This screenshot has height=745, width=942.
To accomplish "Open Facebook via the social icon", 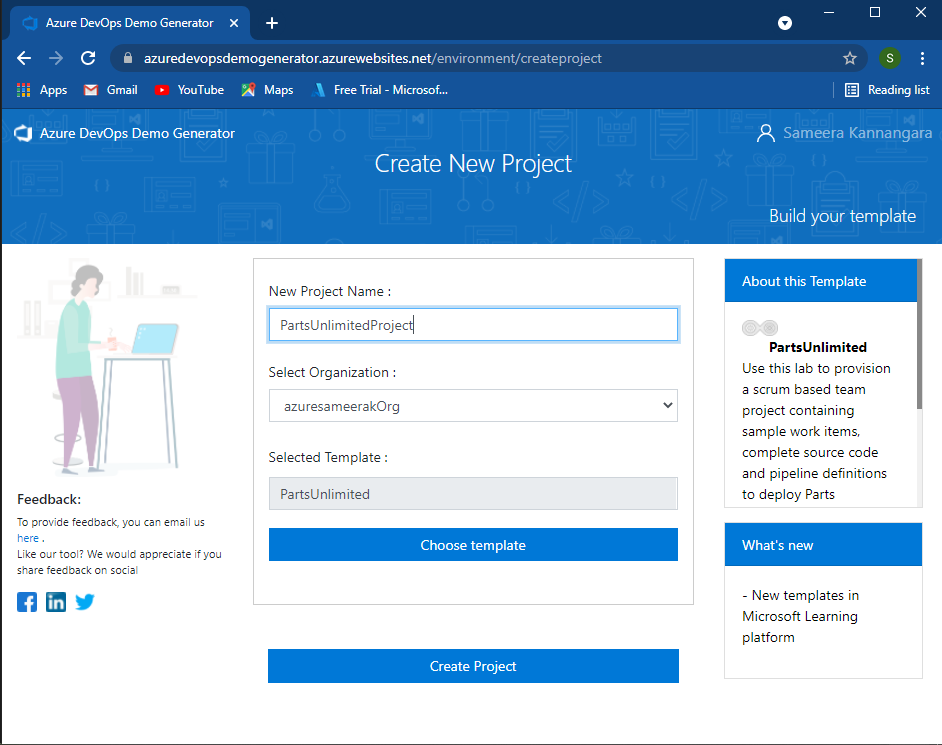I will coord(26,601).
